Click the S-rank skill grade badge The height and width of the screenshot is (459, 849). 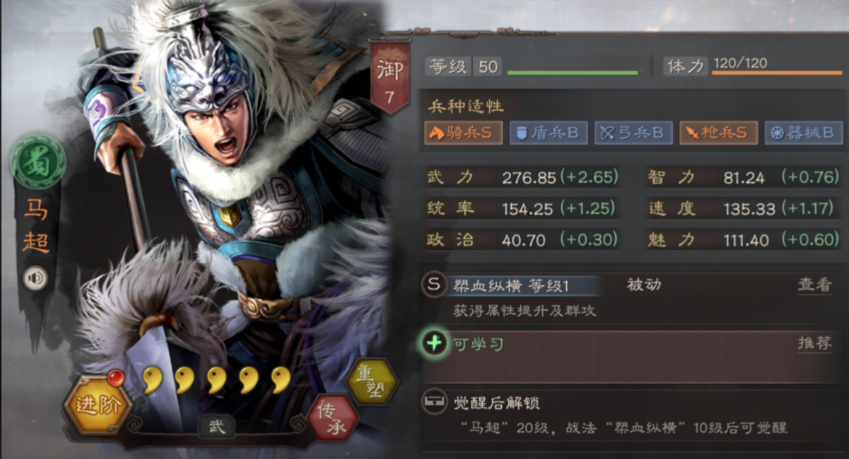coord(434,284)
